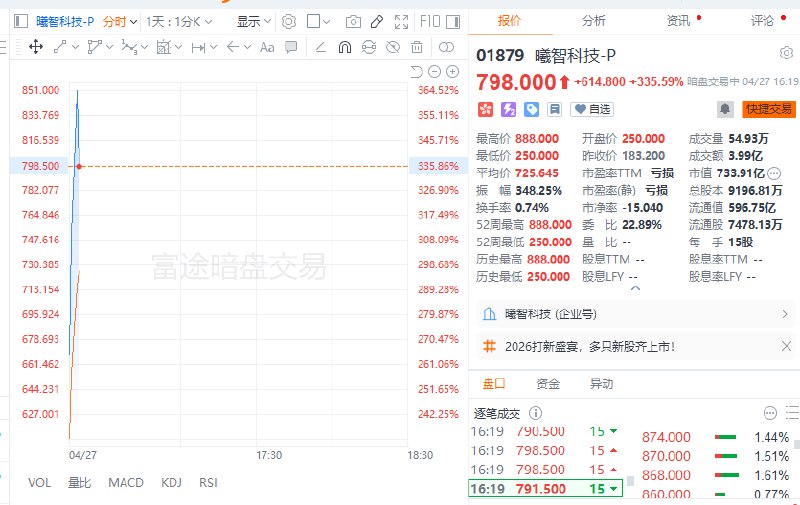Select the line segment drawing tool
The width and height of the screenshot is (800, 505).
click(60, 47)
